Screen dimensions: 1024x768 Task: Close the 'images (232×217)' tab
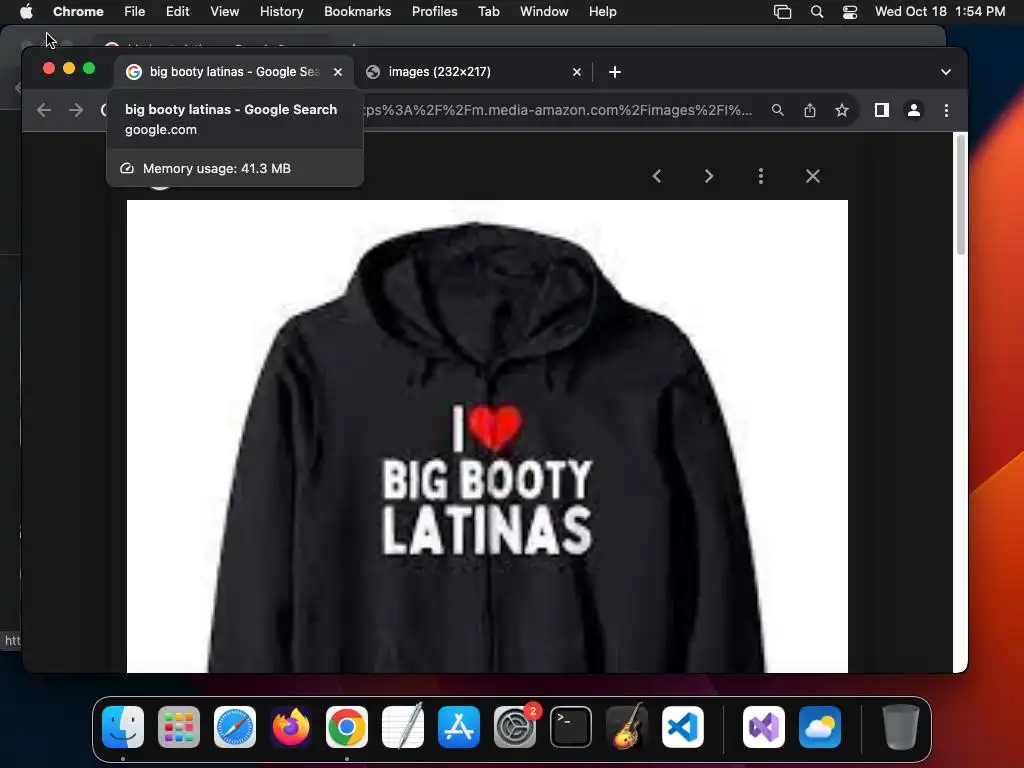click(577, 72)
